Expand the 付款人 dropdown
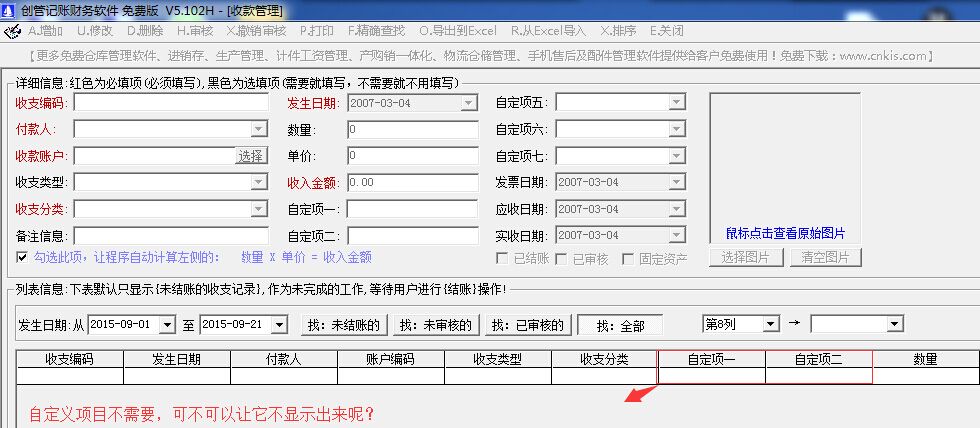 (258, 129)
